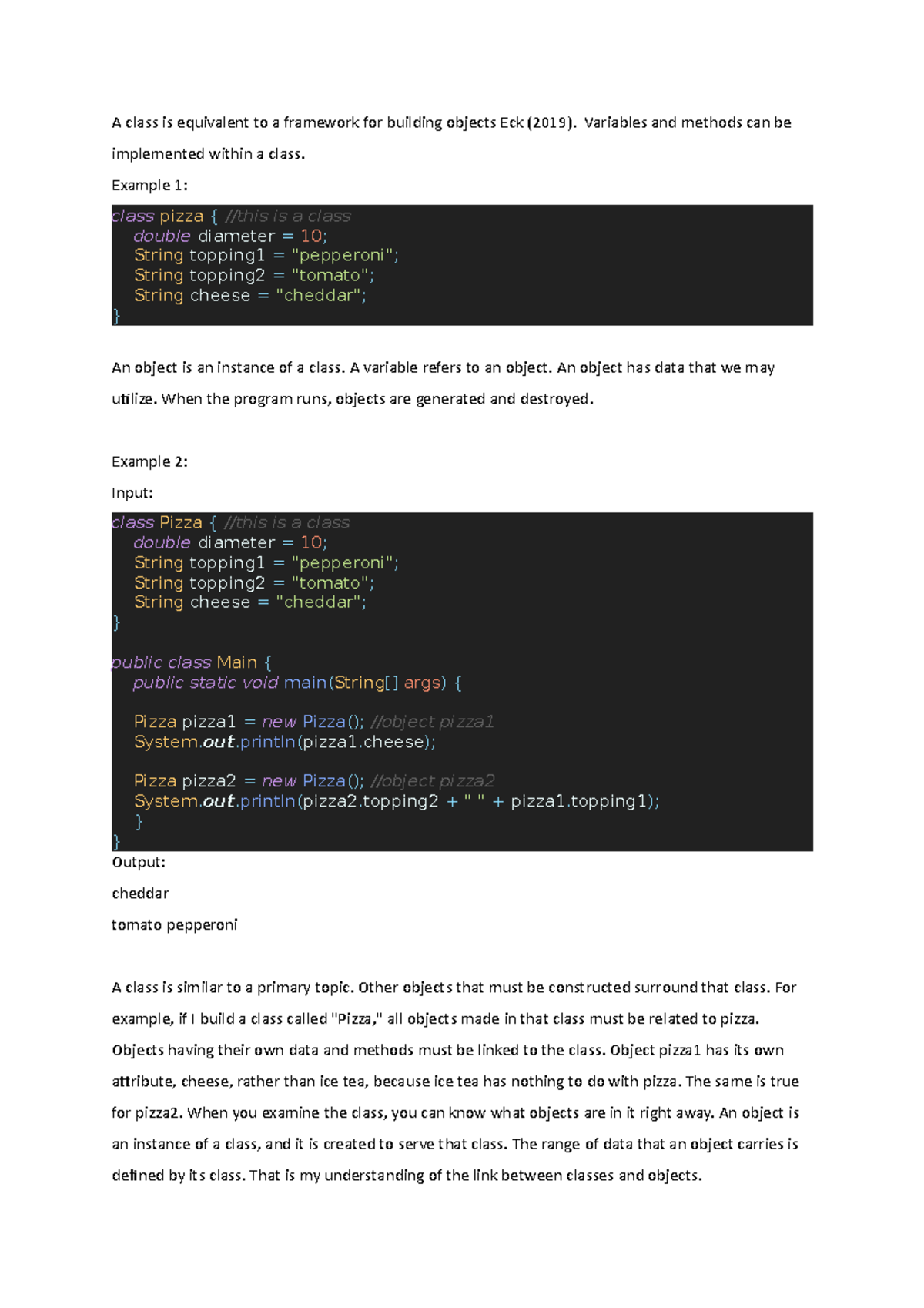Click the line "implemented within a class."

coord(208,154)
